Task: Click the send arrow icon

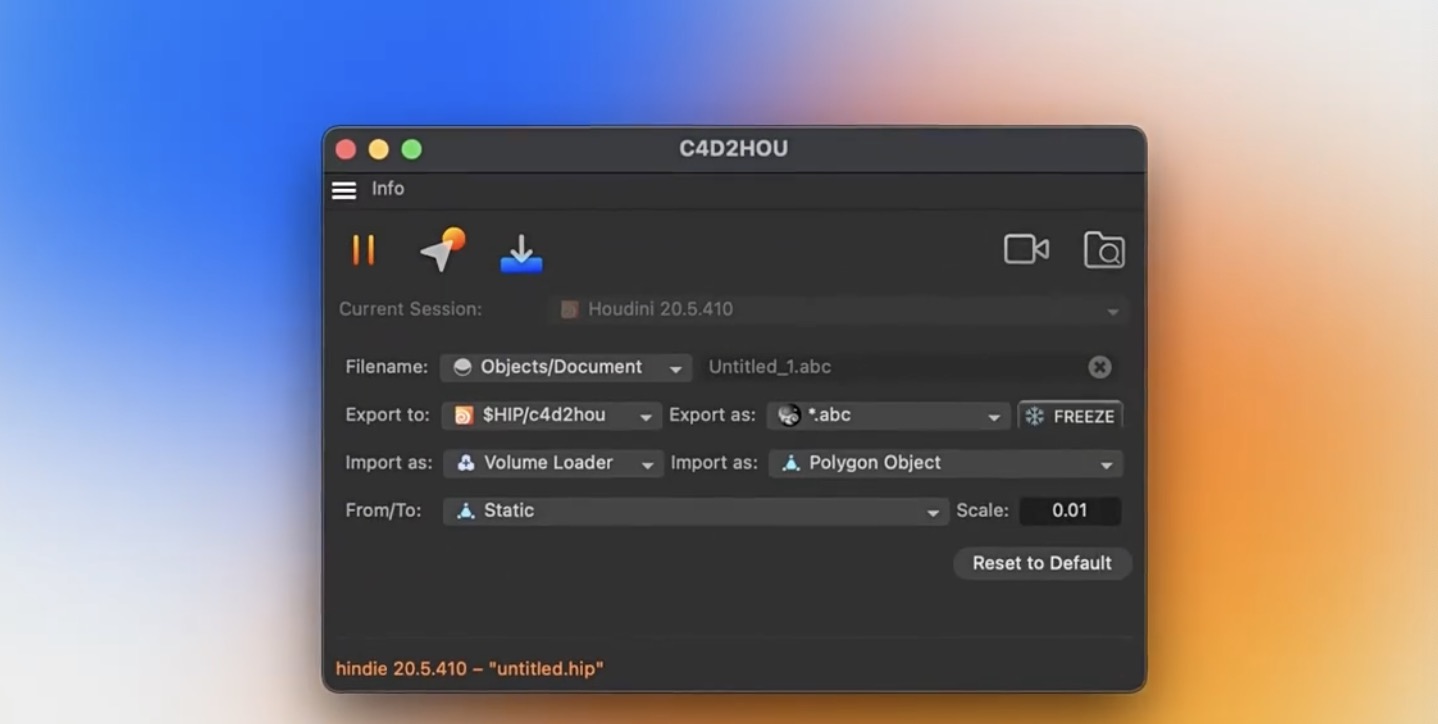Action: pos(442,250)
